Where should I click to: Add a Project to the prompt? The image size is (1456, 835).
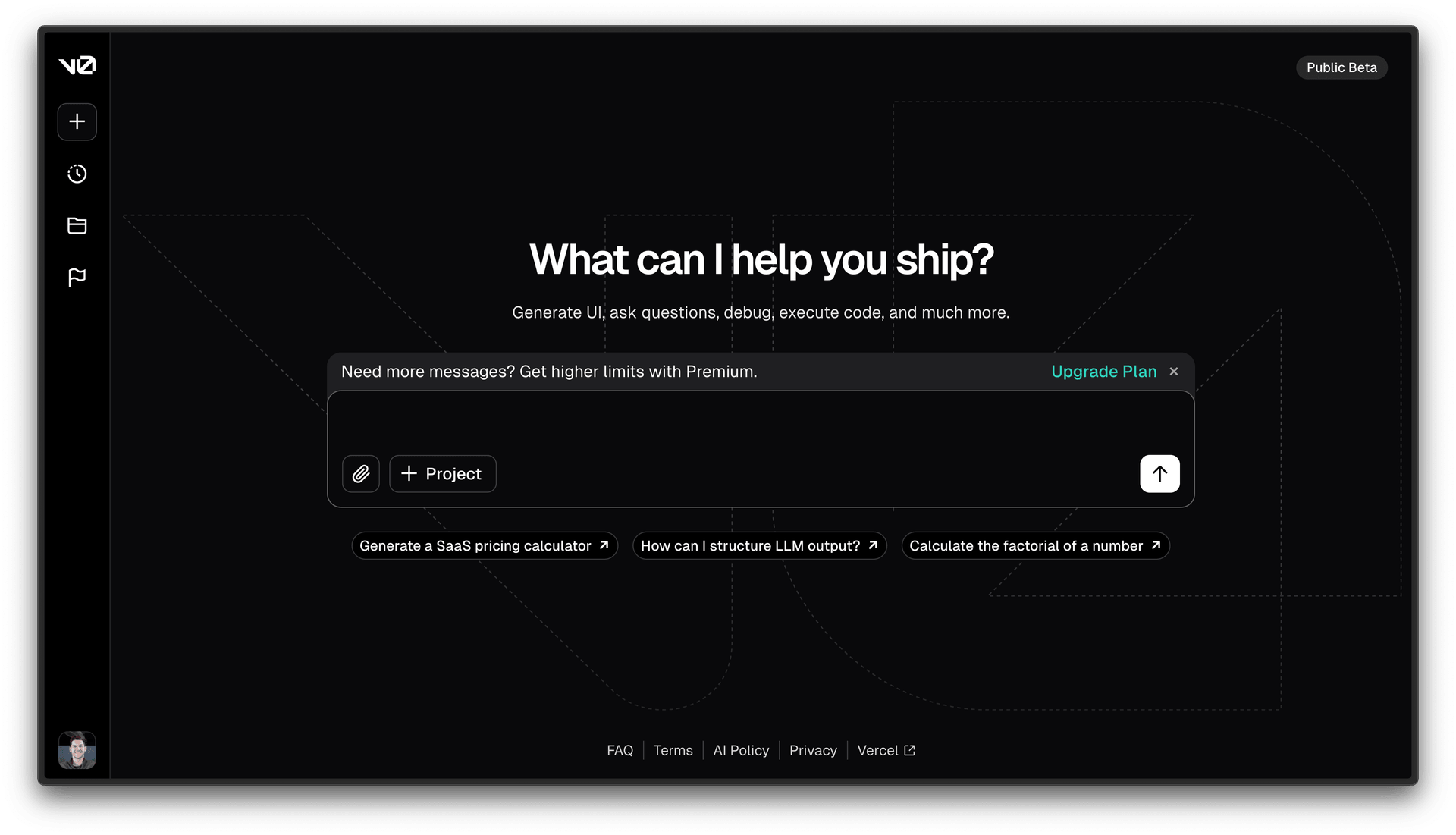(x=443, y=474)
